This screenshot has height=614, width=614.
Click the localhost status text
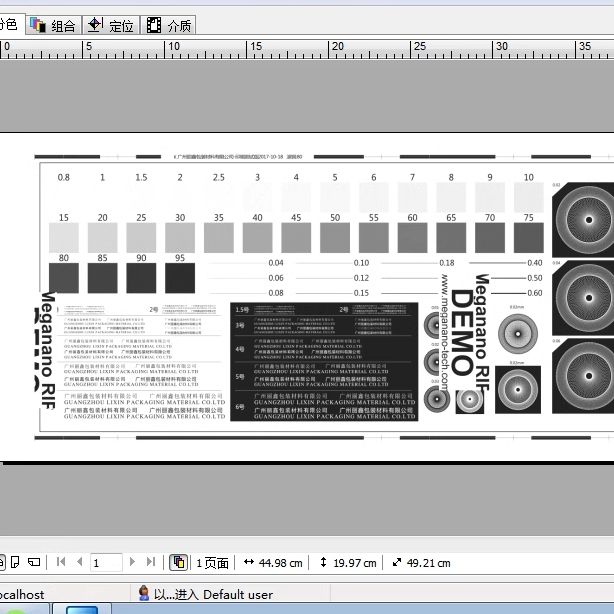pos(22,594)
